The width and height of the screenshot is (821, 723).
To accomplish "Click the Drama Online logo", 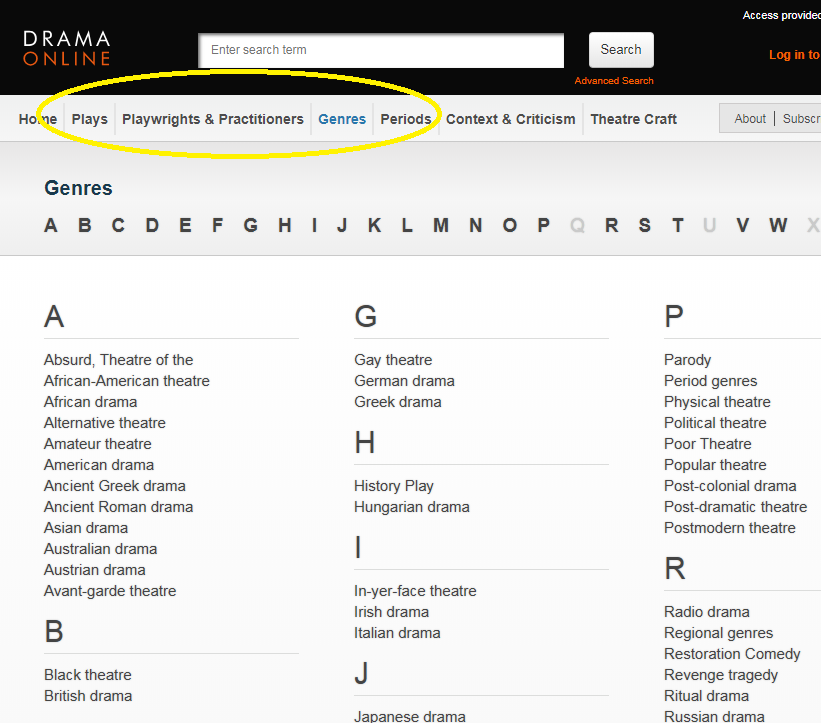I will [66, 48].
